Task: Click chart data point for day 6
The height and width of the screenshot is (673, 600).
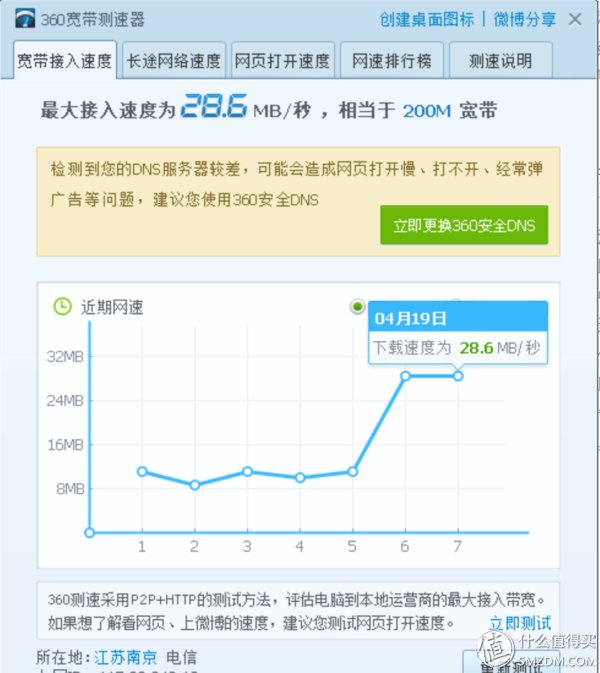Action: 405,376
